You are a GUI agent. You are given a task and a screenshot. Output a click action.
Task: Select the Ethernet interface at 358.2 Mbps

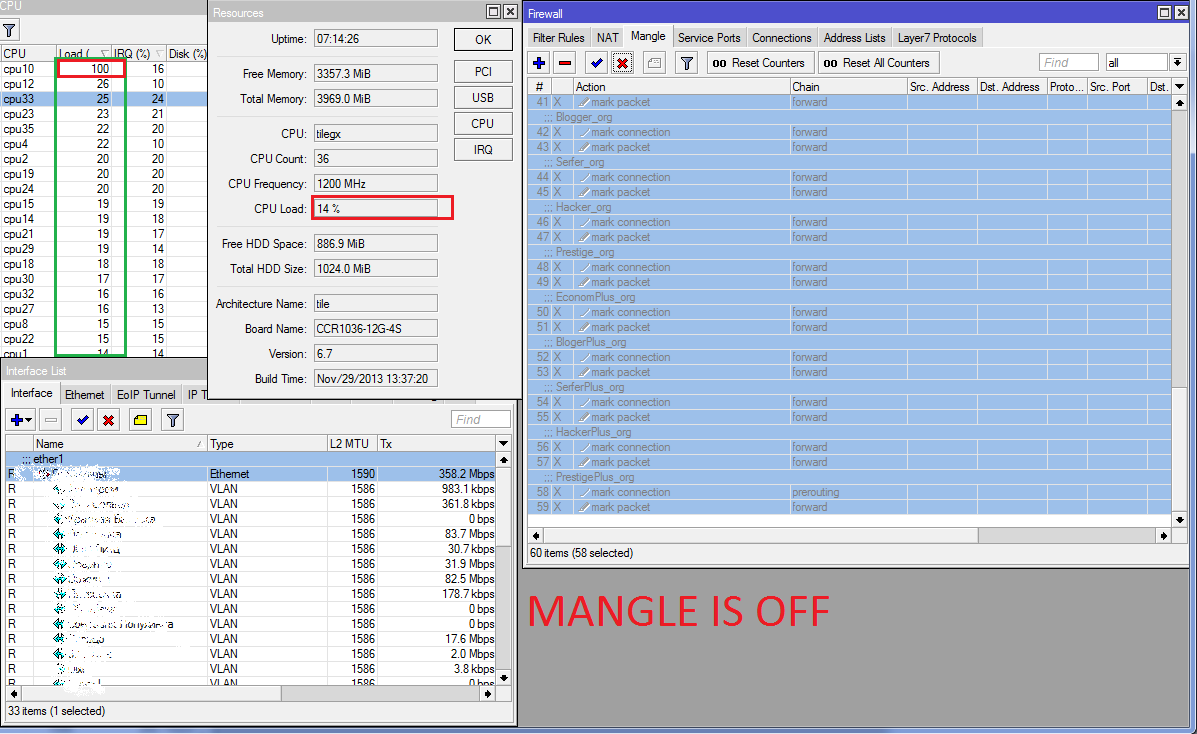pos(251,474)
